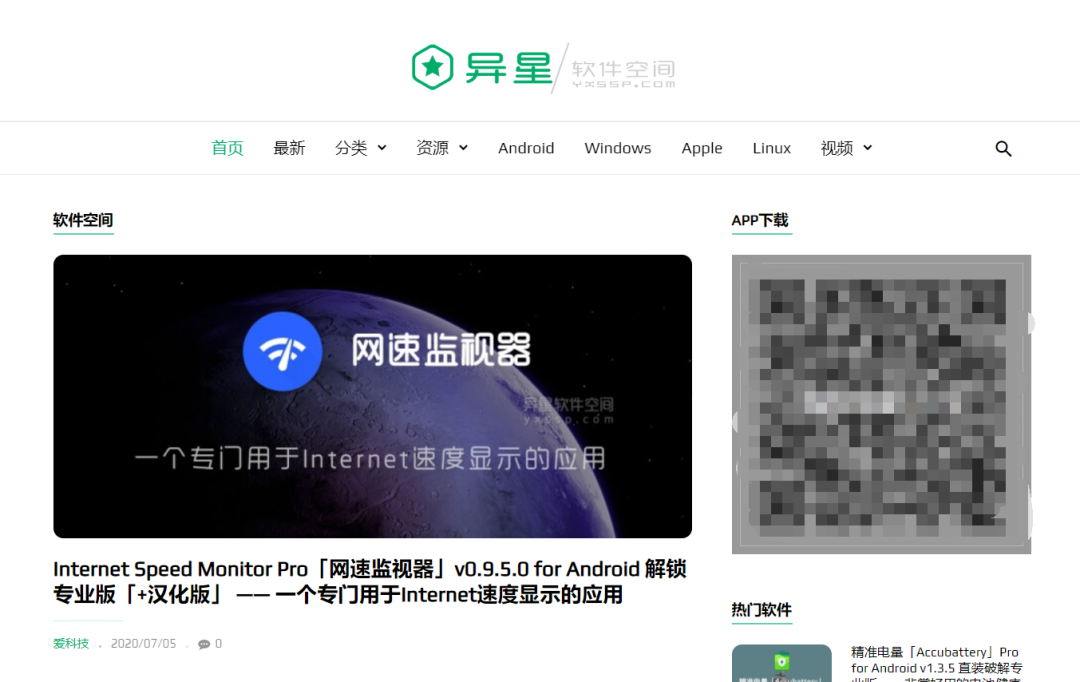Screen dimensions: 1080x682
Task: Click the comment bubble icon under the article
Action: (204, 644)
